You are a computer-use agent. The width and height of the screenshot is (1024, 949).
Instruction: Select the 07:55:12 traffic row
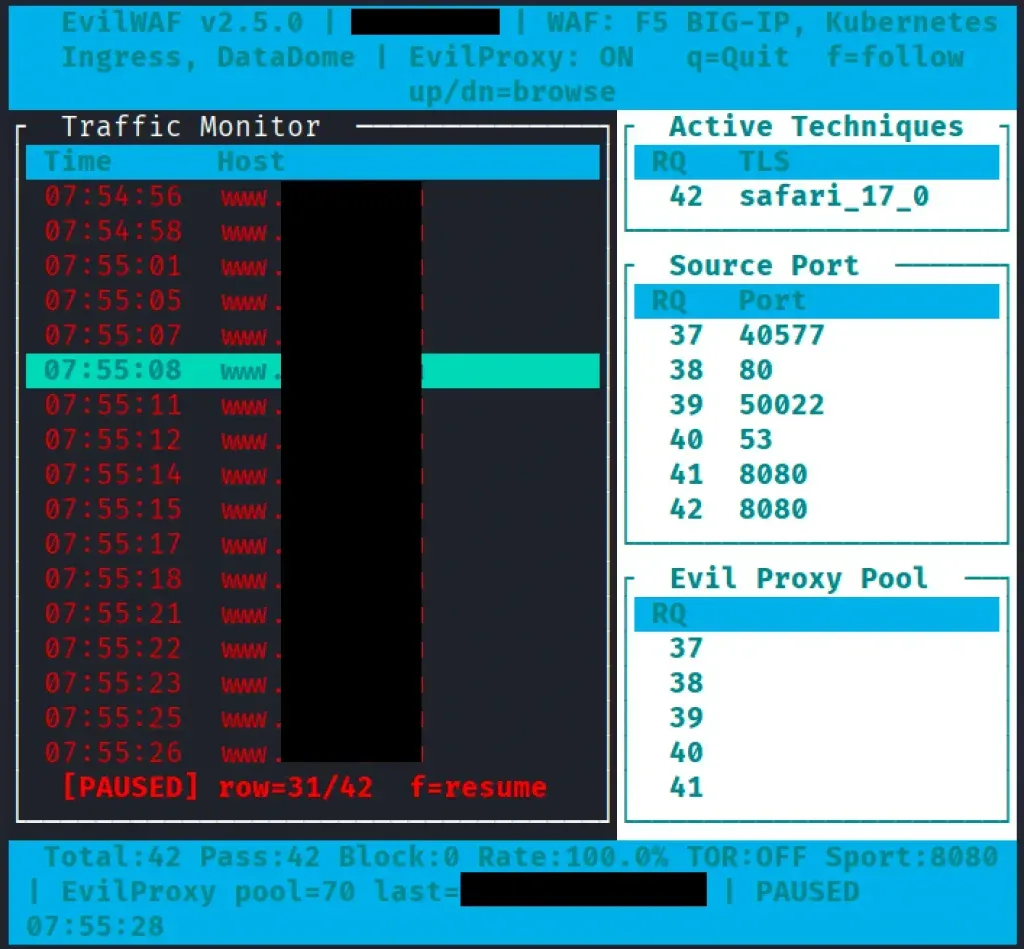(312, 440)
